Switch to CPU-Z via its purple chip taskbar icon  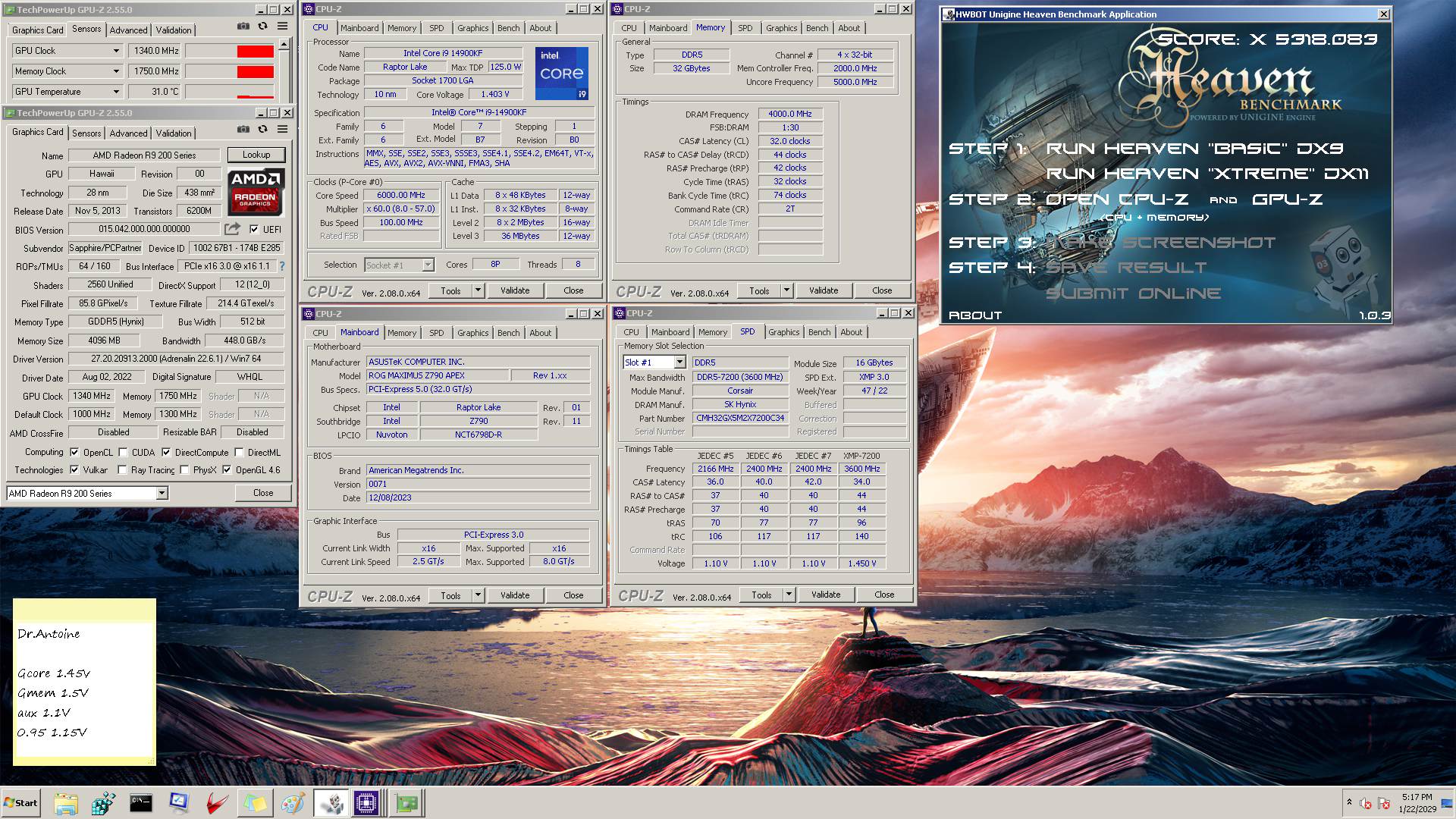coord(366,803)
